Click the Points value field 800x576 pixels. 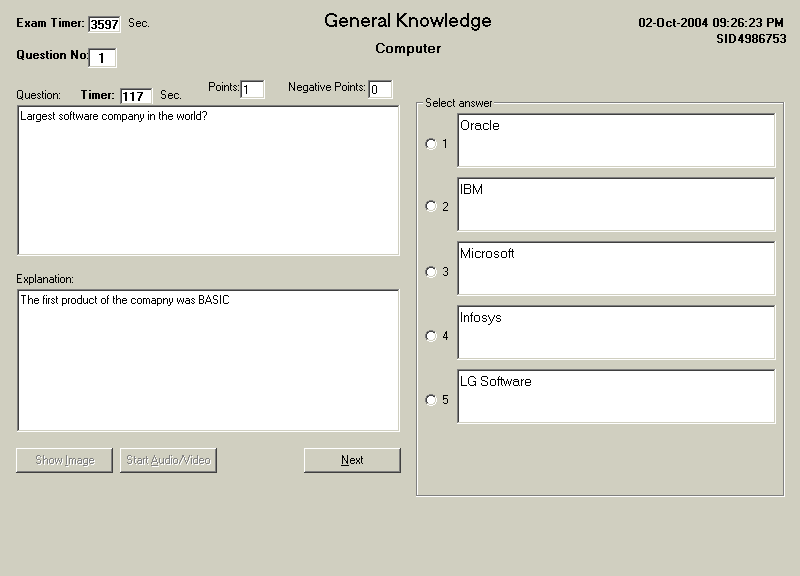(252, 90)
